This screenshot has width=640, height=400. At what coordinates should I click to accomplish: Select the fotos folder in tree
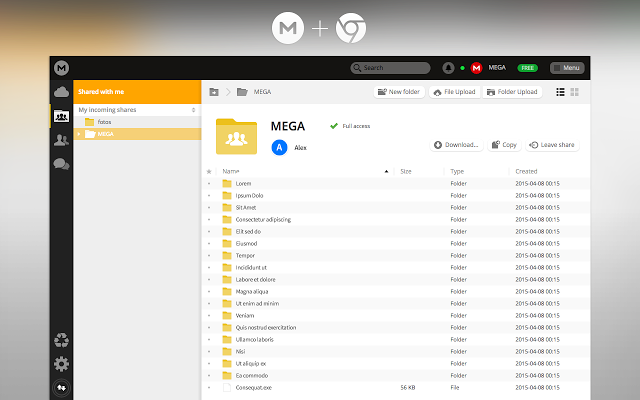coord(137,122)
